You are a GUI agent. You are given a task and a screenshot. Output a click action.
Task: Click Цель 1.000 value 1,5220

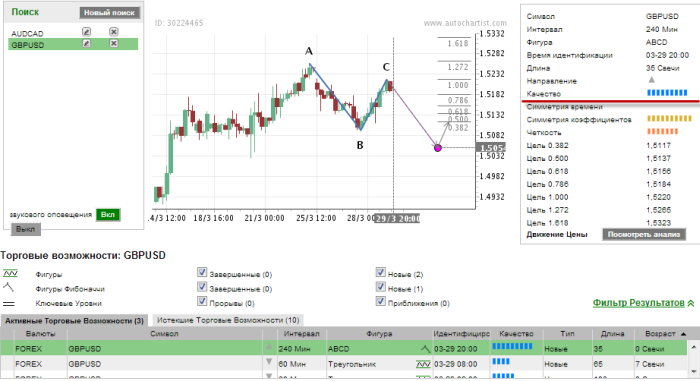[658, 197]
